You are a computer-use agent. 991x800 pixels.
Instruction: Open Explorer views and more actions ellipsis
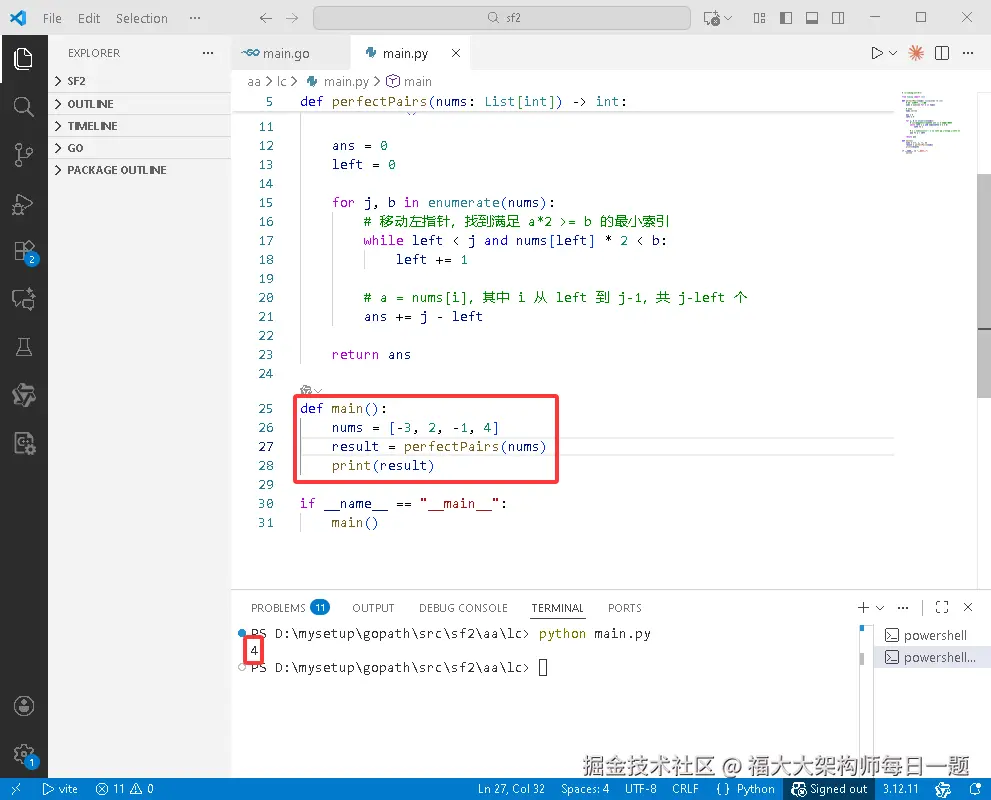point(208,53)
